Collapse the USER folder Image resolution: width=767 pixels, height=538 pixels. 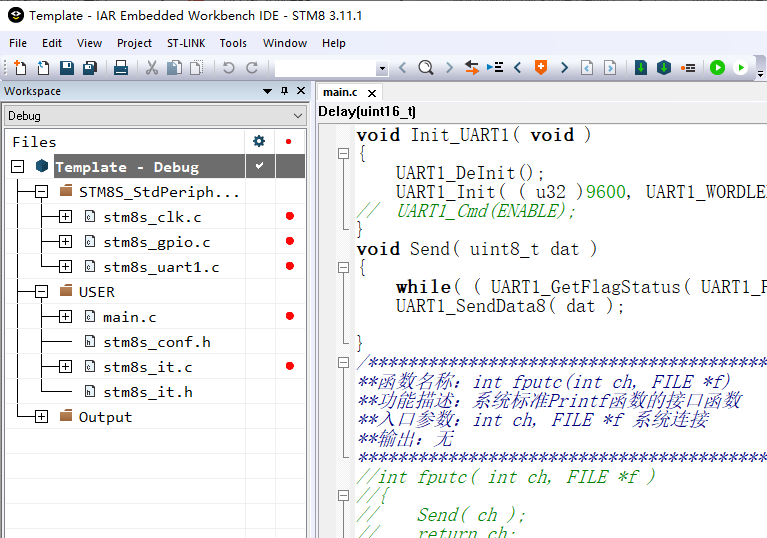pyautogui.click(x=42, y=292)
